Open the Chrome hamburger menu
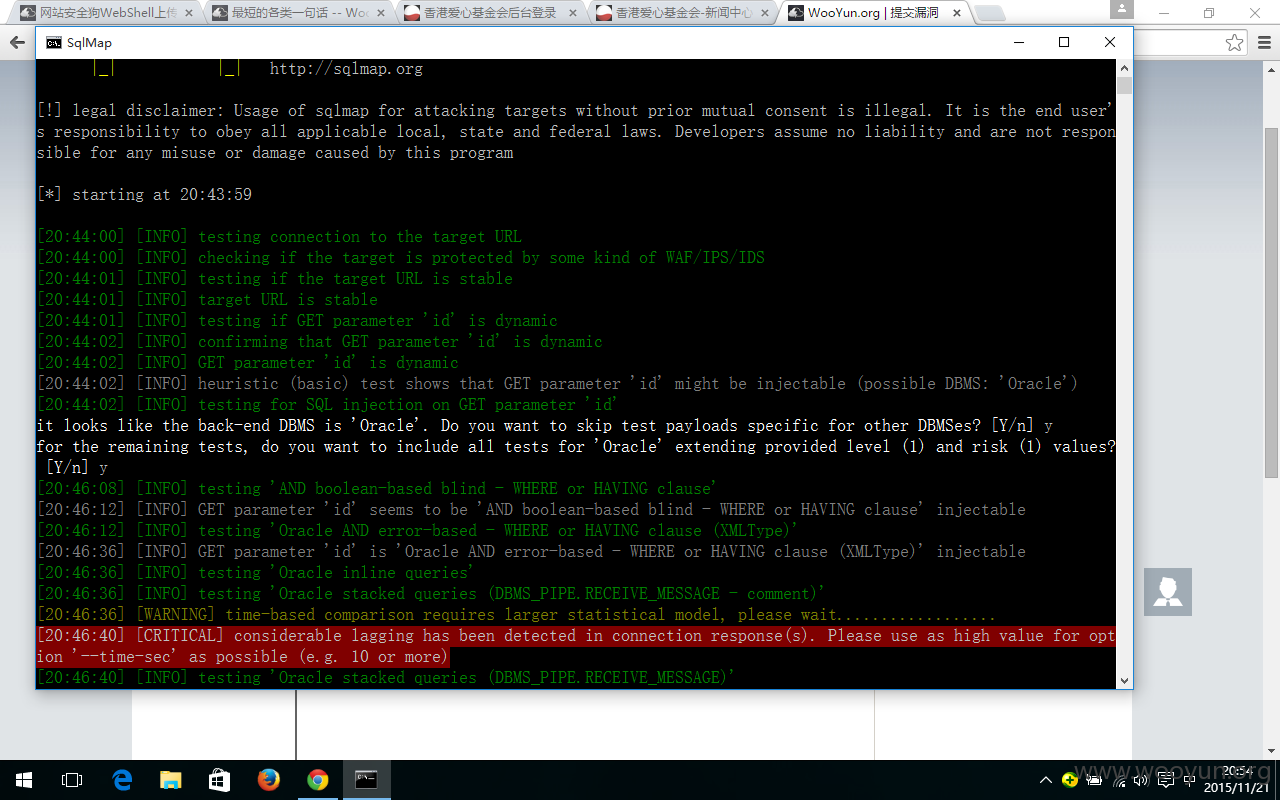The image size is (1280, 800). [x=1263, y=43]
